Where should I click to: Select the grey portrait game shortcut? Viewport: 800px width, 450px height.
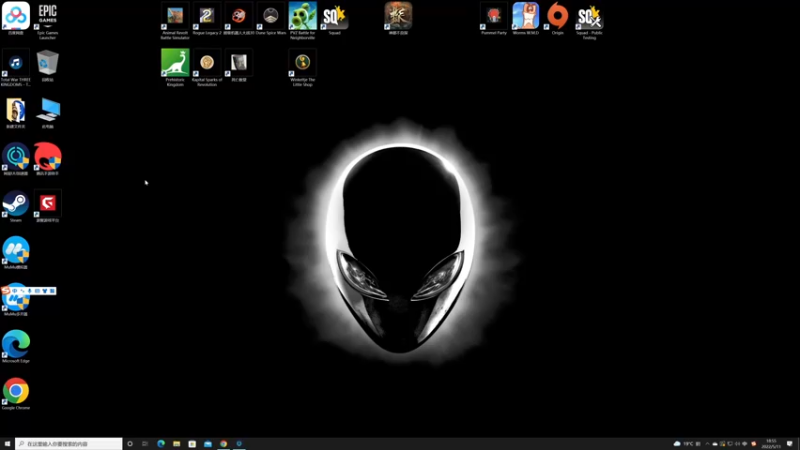tap(239, 65)
